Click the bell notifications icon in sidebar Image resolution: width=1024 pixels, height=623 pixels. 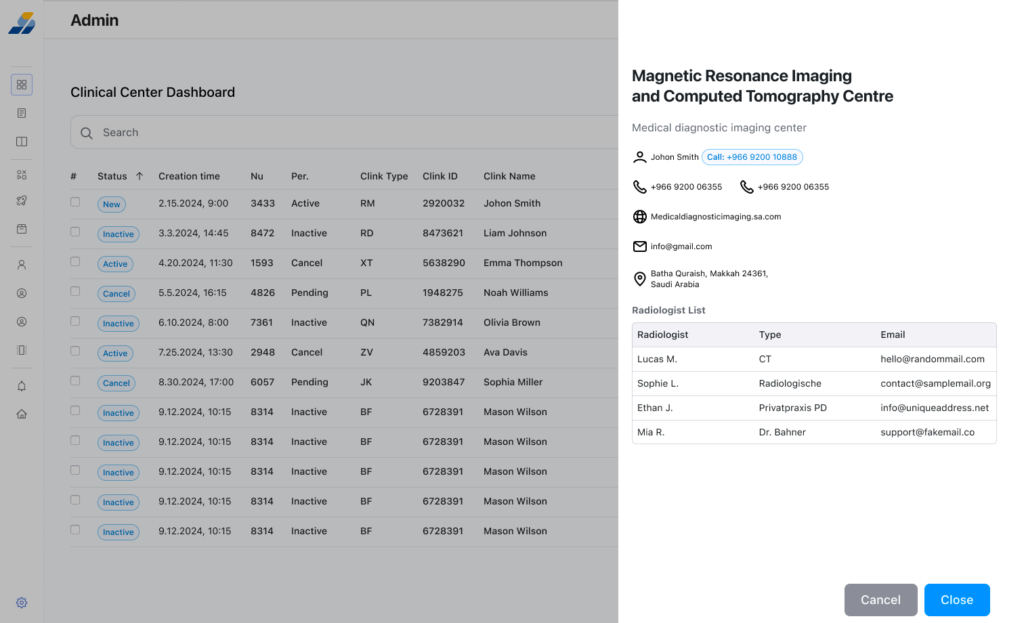tap(22, 386)
